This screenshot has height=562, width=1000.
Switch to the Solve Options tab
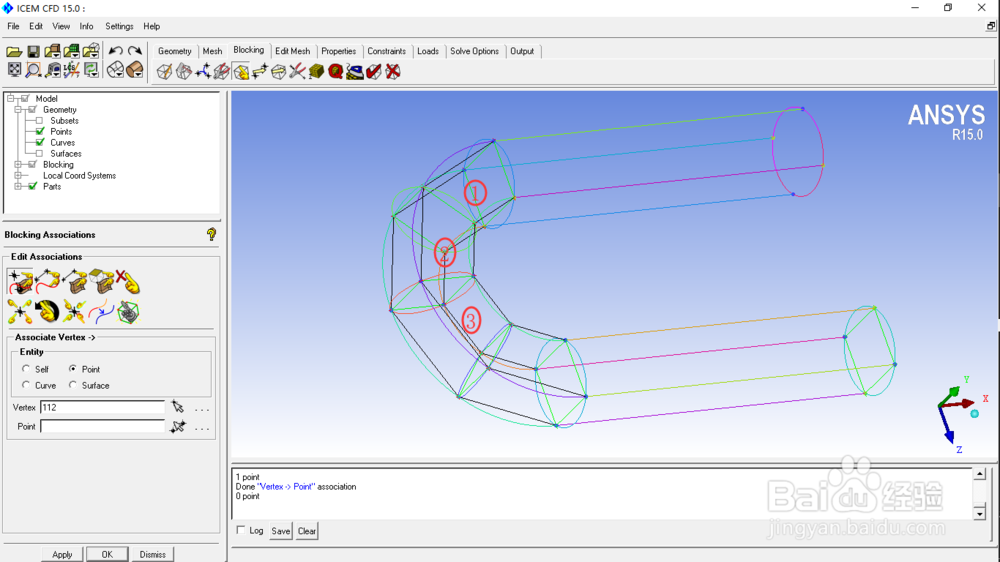(x=474, y=51)
